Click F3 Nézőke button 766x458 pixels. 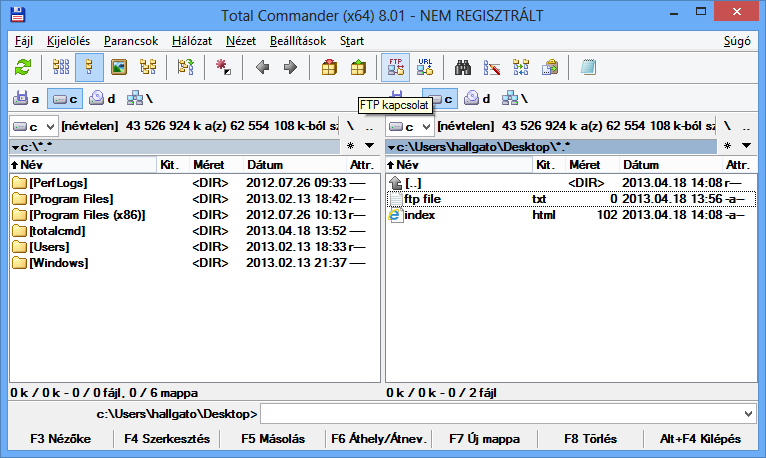pyautogui.click(x=61, y=439)
